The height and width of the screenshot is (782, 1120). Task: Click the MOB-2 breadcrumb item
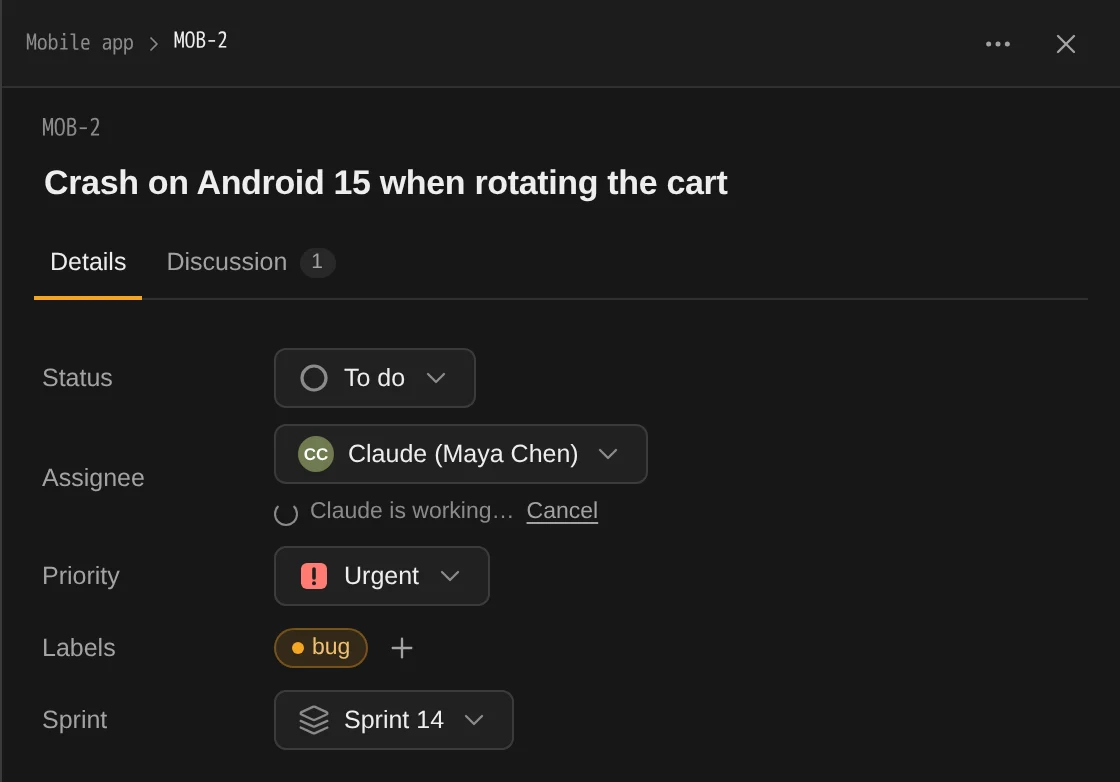coord(201,41)
